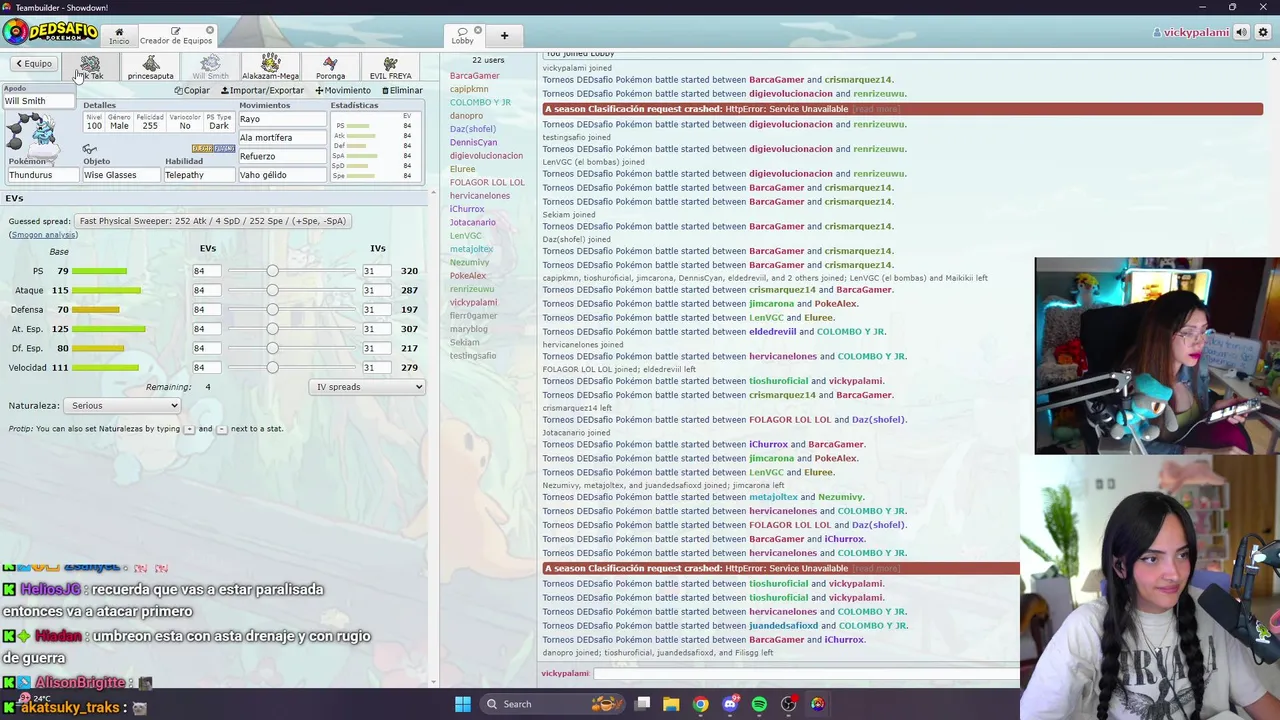Adjust the Velocidad EV slider
The width and height of the screenshot is (1280, 720).
(291, 367)
